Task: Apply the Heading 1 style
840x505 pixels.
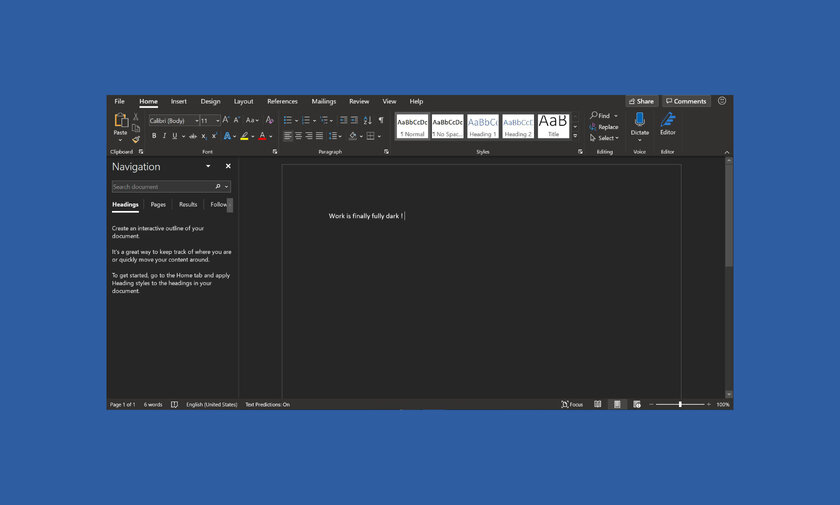Action: (483, 126)
